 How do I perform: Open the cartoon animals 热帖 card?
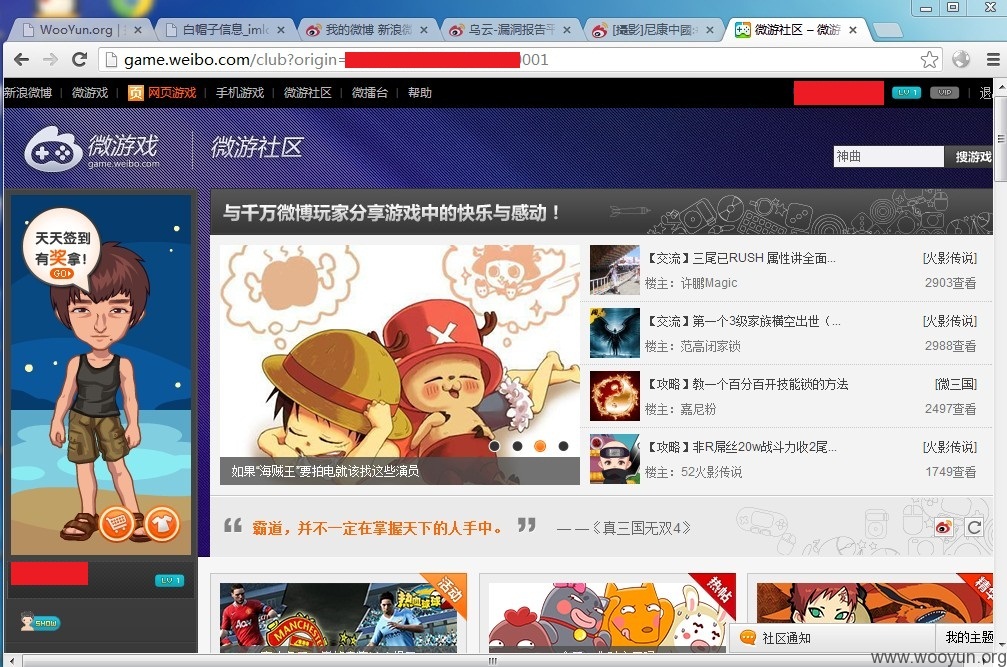coord(608,618)
